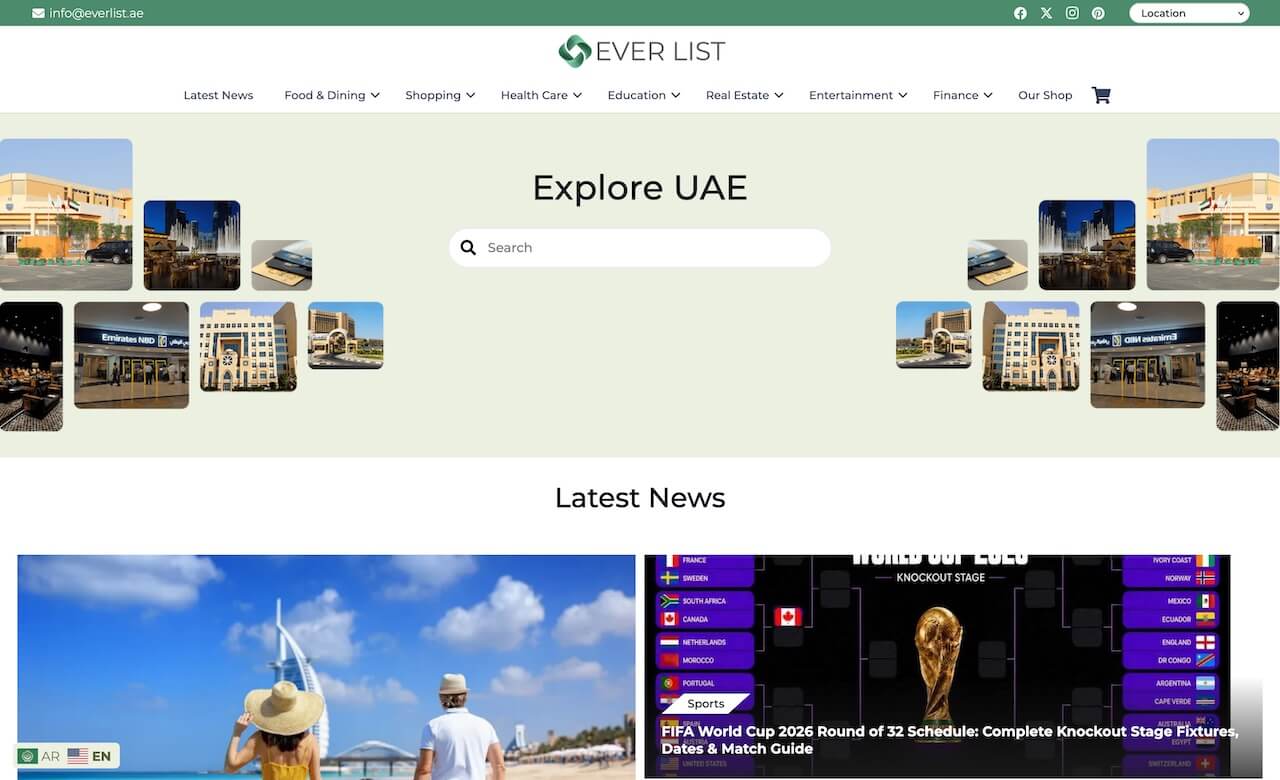
Task: Click the right Emirates NBD mirrored thumbnail
Action: (1148, 355)
